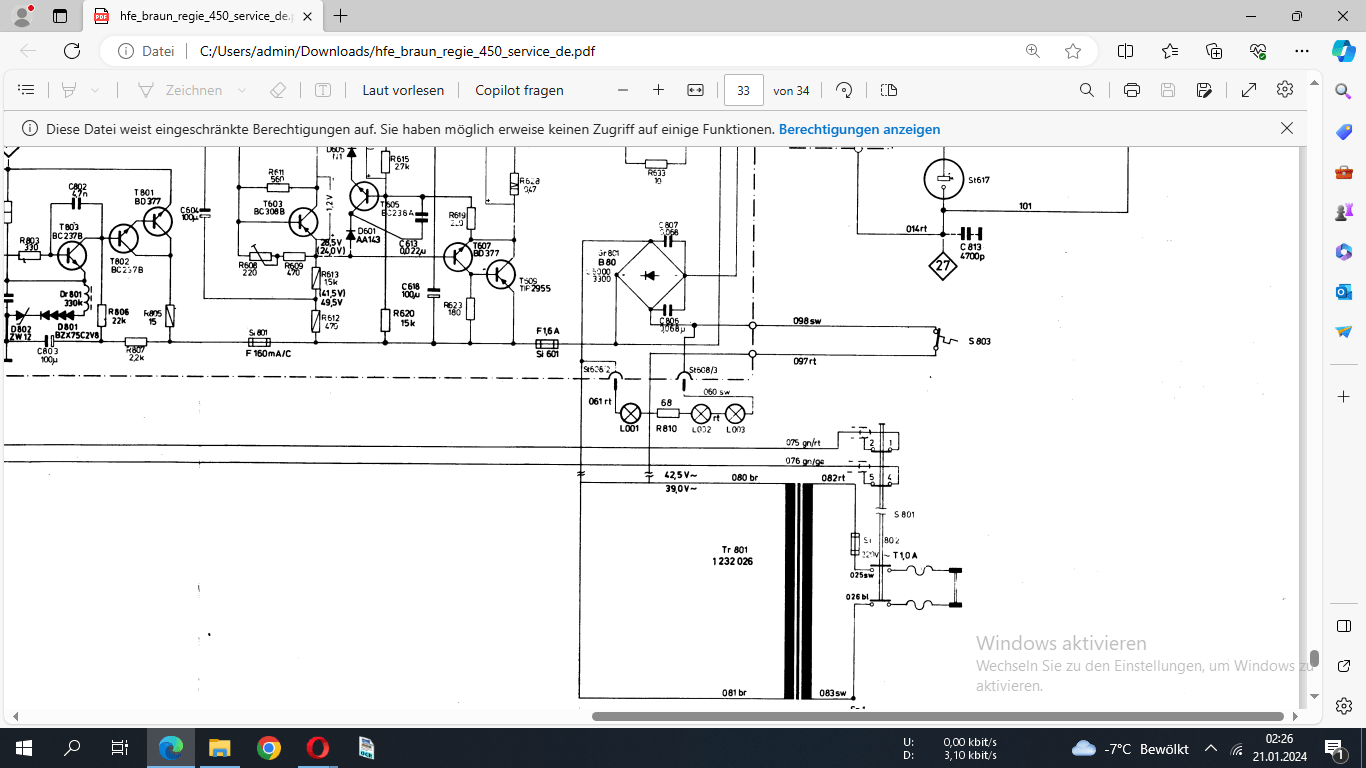The height and width of the screenshot is (768, 1366).
Task: Zoom out with the minus button
Action: [x=623, y=90]
